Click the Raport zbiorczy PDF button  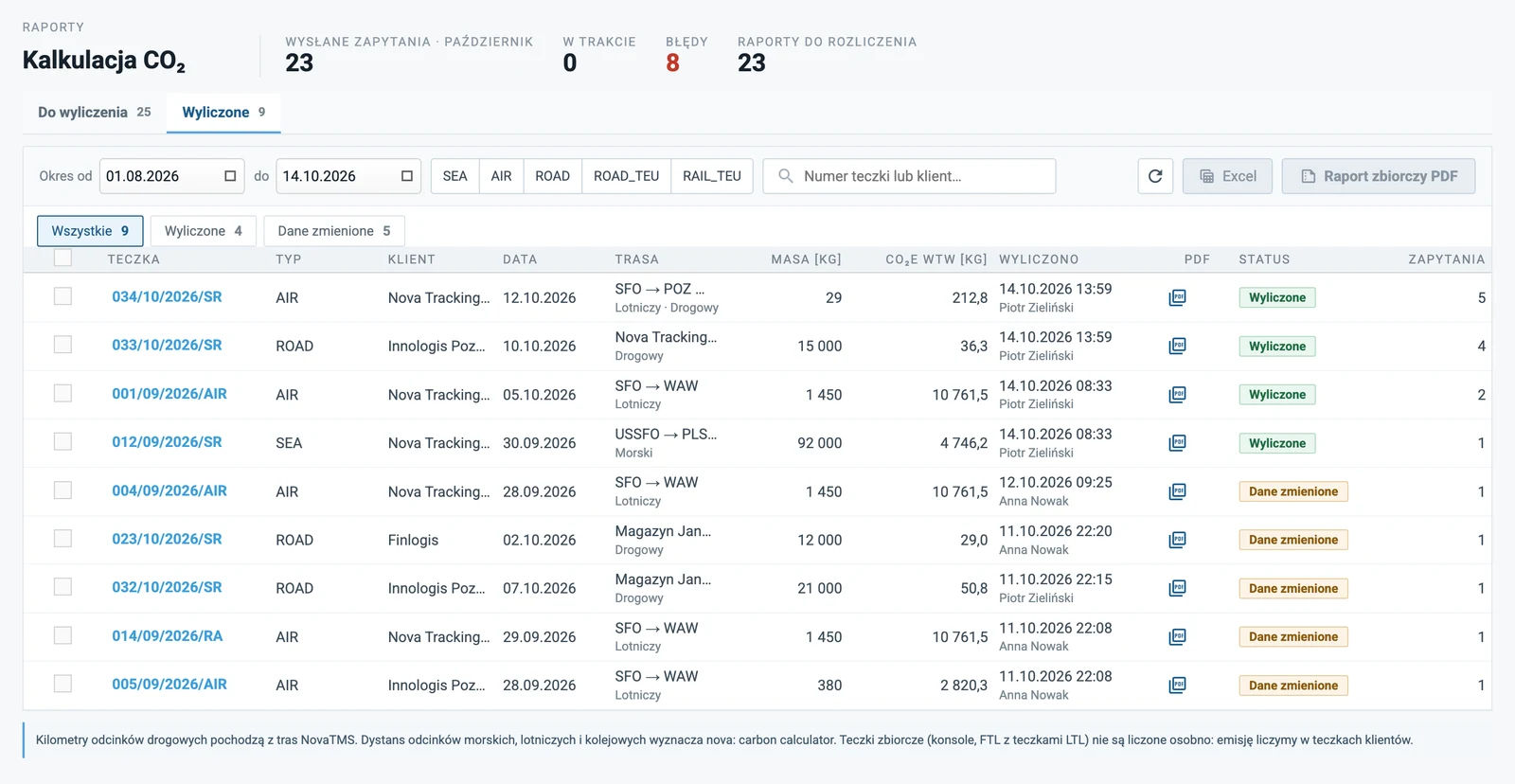point(1379,176)
